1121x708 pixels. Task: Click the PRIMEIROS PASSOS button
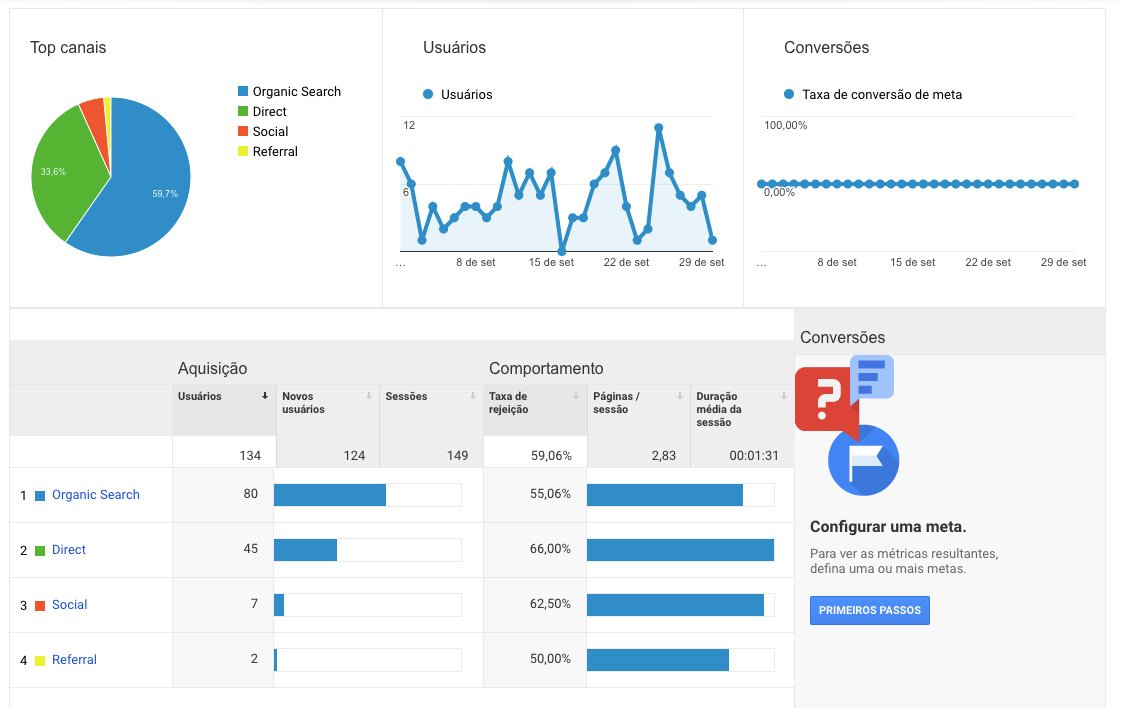[x=869, y=610]
